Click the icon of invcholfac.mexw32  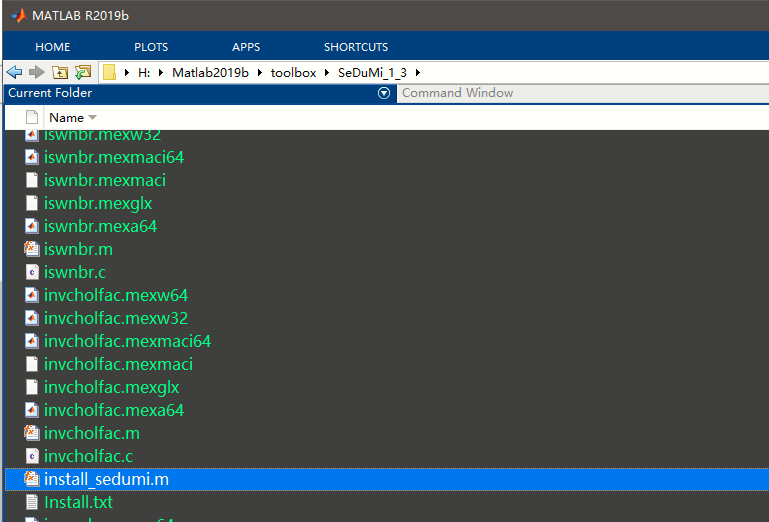pos(32,318)
